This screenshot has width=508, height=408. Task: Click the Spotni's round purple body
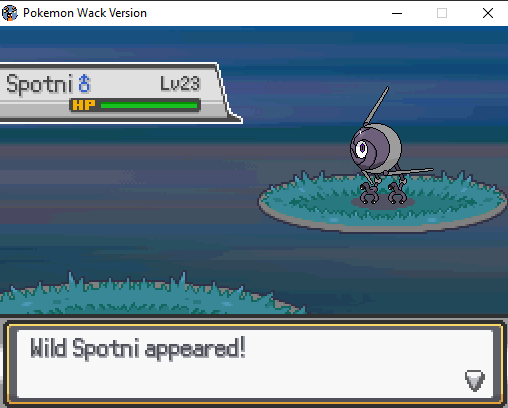(x=376, y=148)
